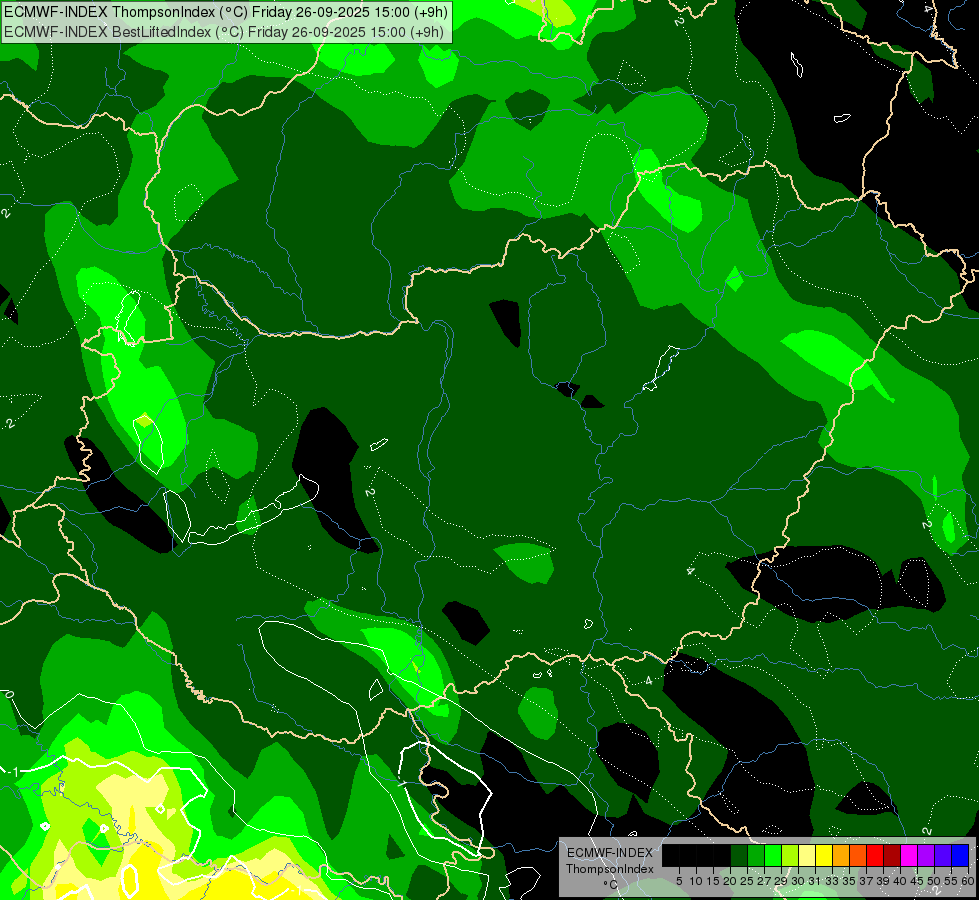Click the legend tick label 35

coord(849,881)
